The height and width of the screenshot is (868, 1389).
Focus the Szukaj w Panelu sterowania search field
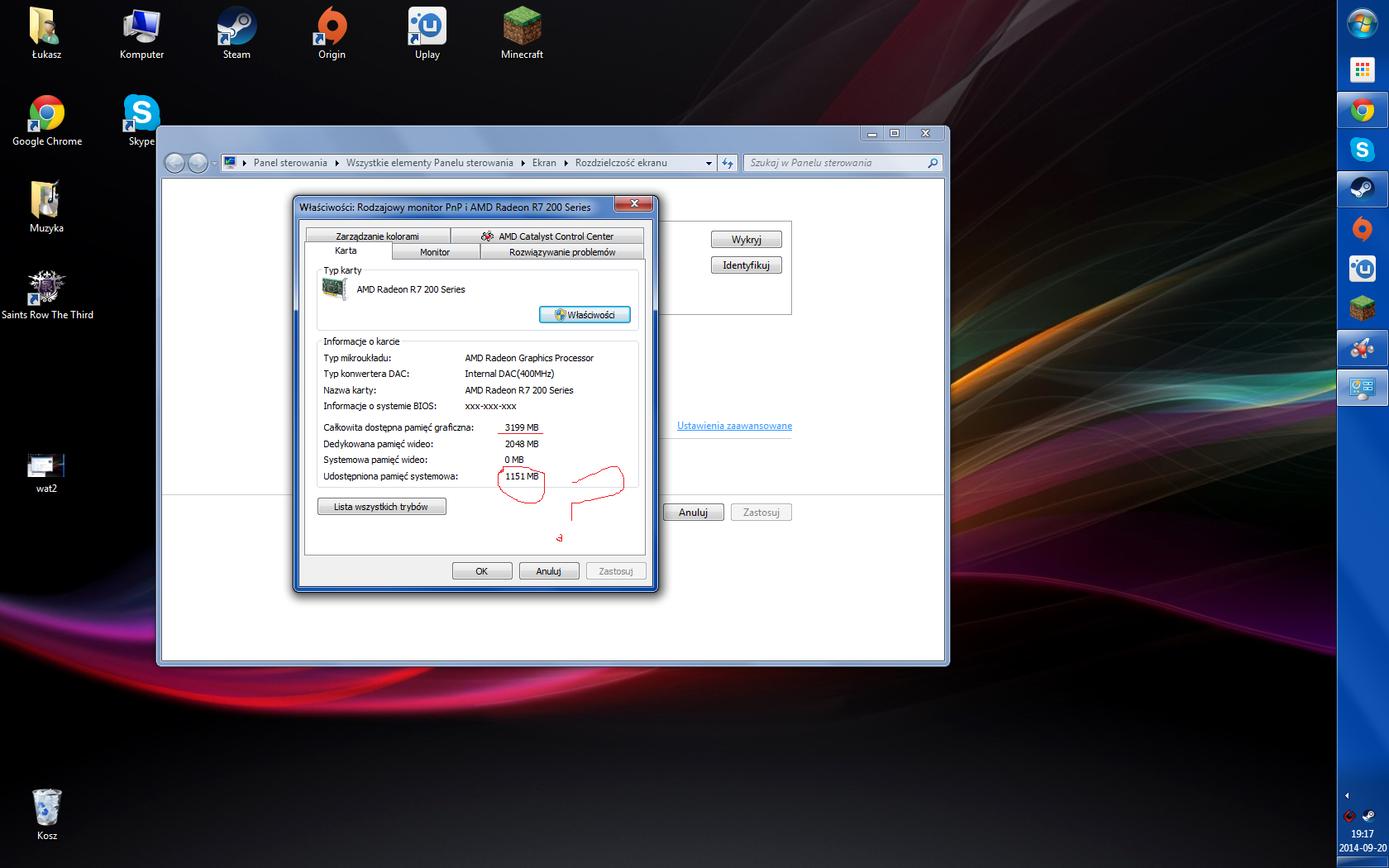[842, 163]
